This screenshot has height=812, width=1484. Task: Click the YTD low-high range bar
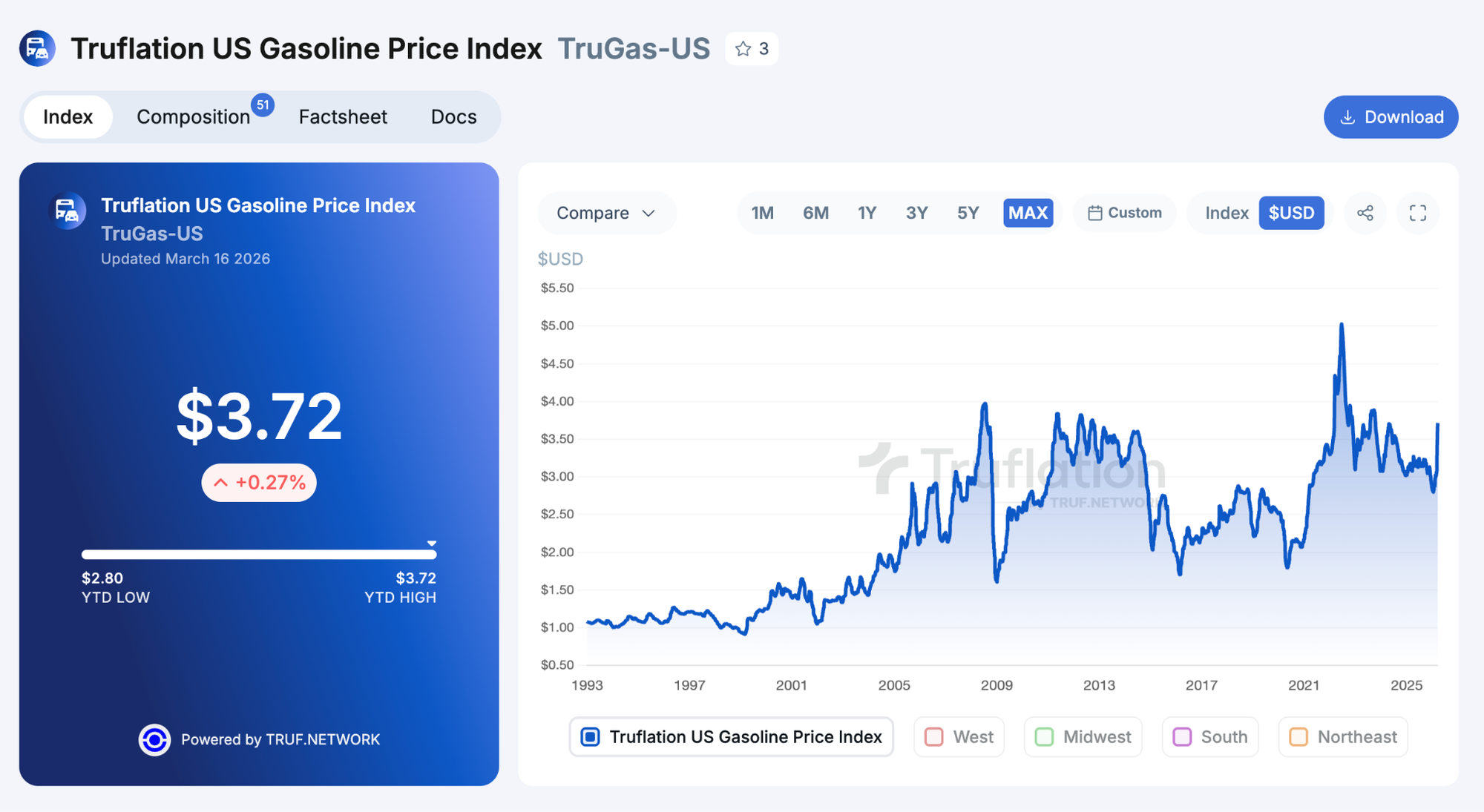coord(259,554)
